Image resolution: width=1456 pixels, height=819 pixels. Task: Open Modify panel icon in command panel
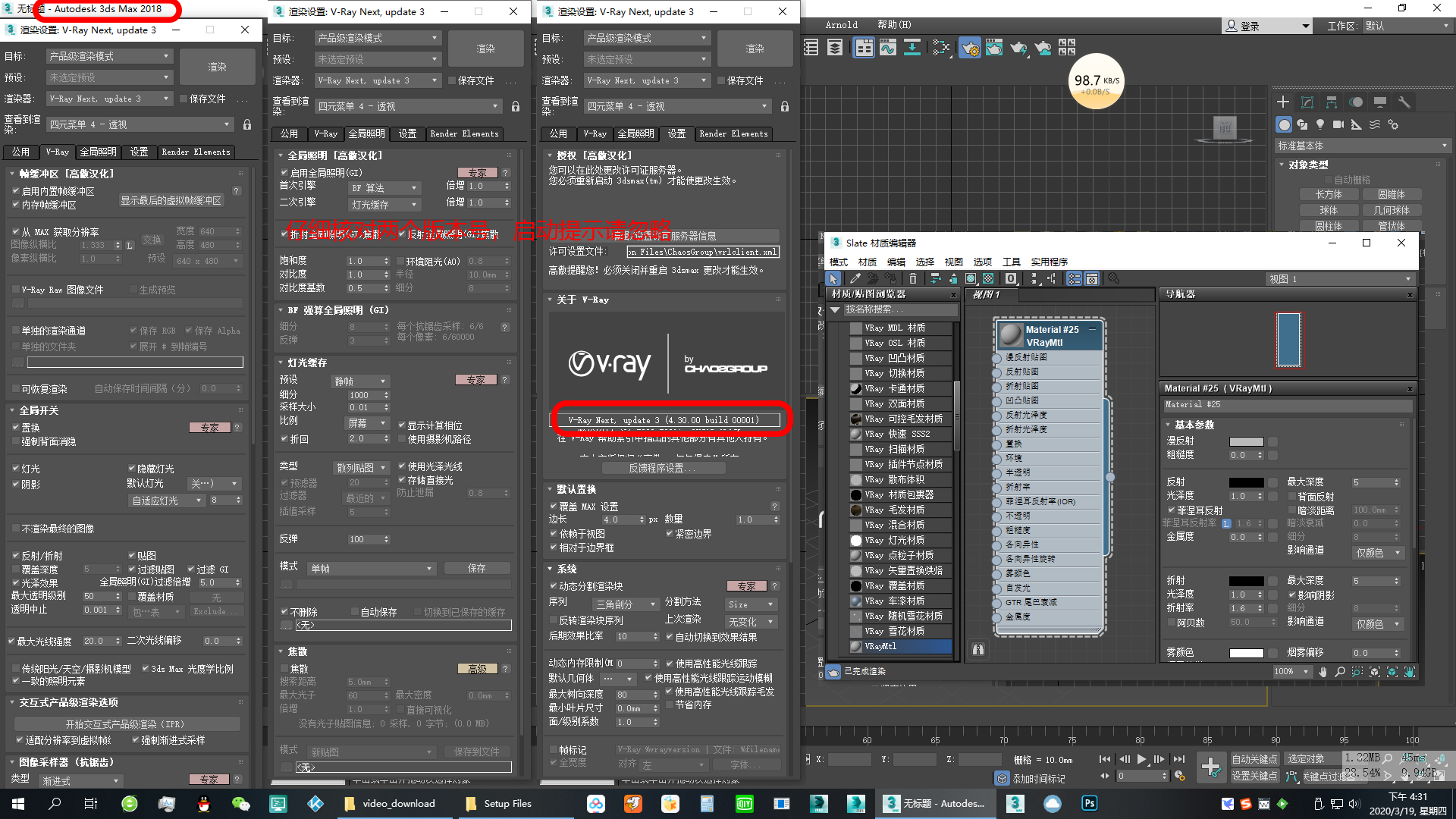point(1307,102)
